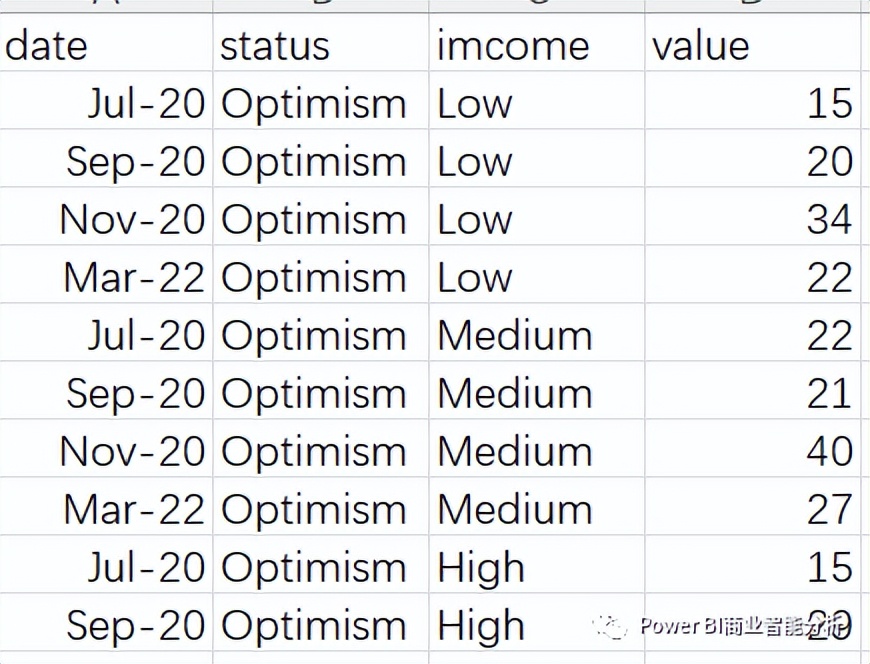Image resolution: width=870 pixels, height=664 pixels.
Task: Click the WeChat logo icon in the watermark
Action: tap(609, 627)
